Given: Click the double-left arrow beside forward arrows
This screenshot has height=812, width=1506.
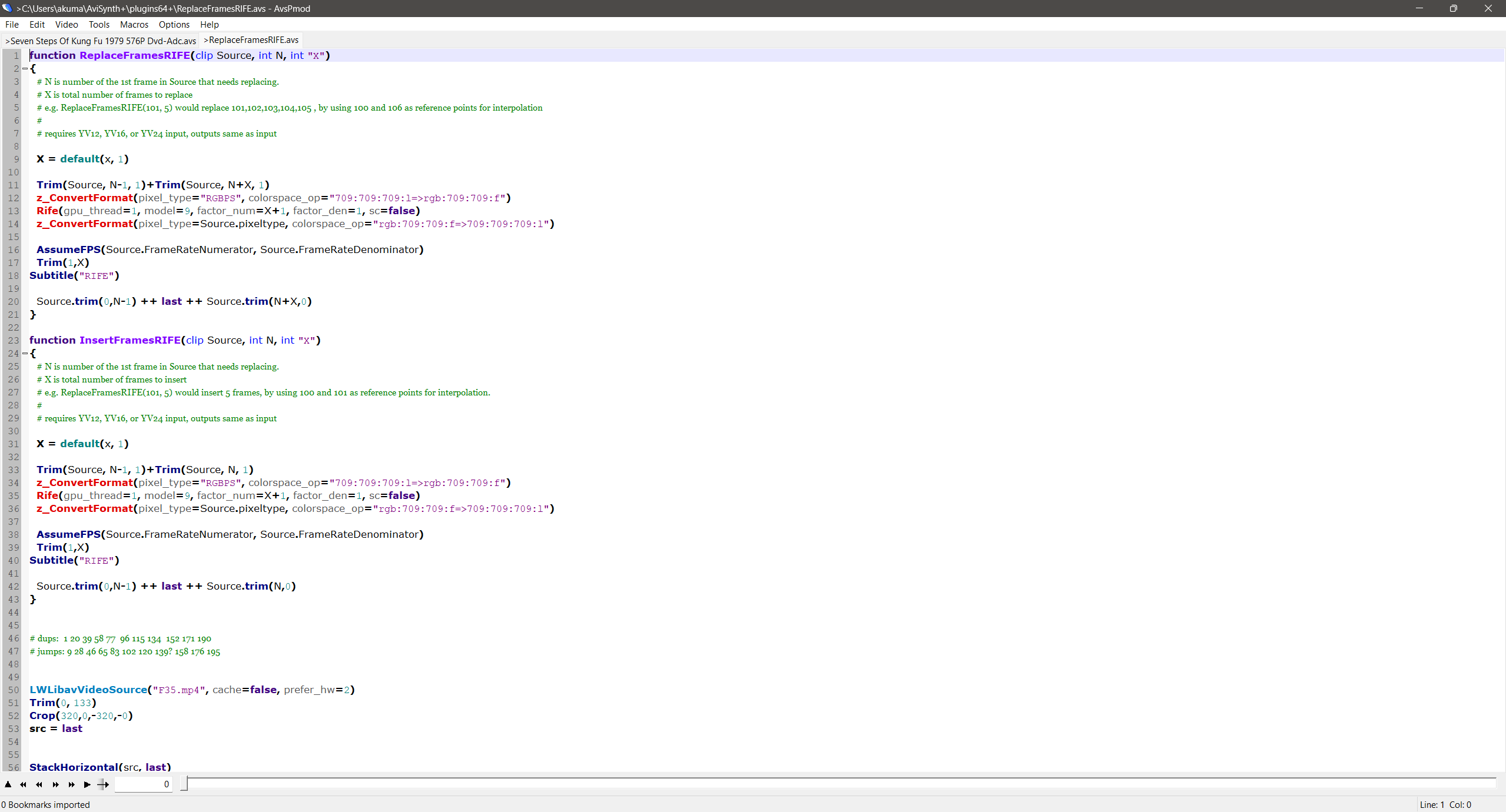Looking at the screenshot, I should point(39,784).
